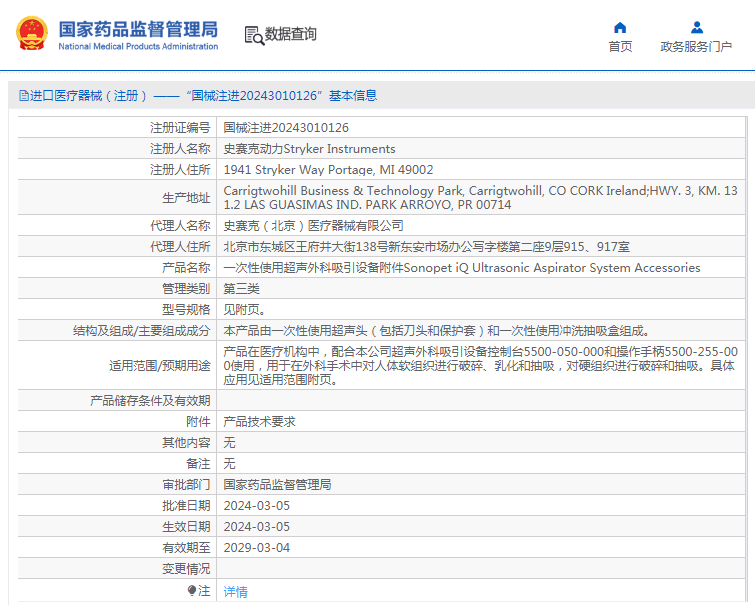755x605 pixels.
Task: Select the 有效期至 value 2029-03-04
Action: click(257, 548)
